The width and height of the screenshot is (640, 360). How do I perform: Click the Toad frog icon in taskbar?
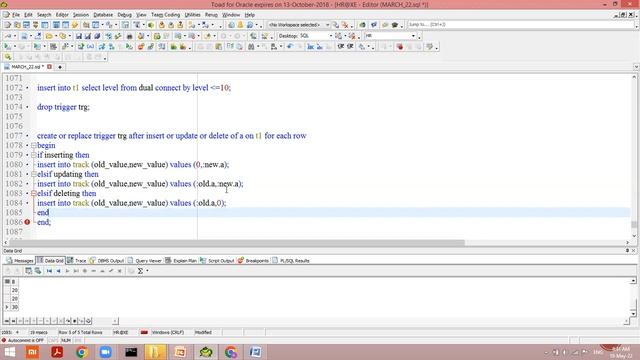pos(206,352)
